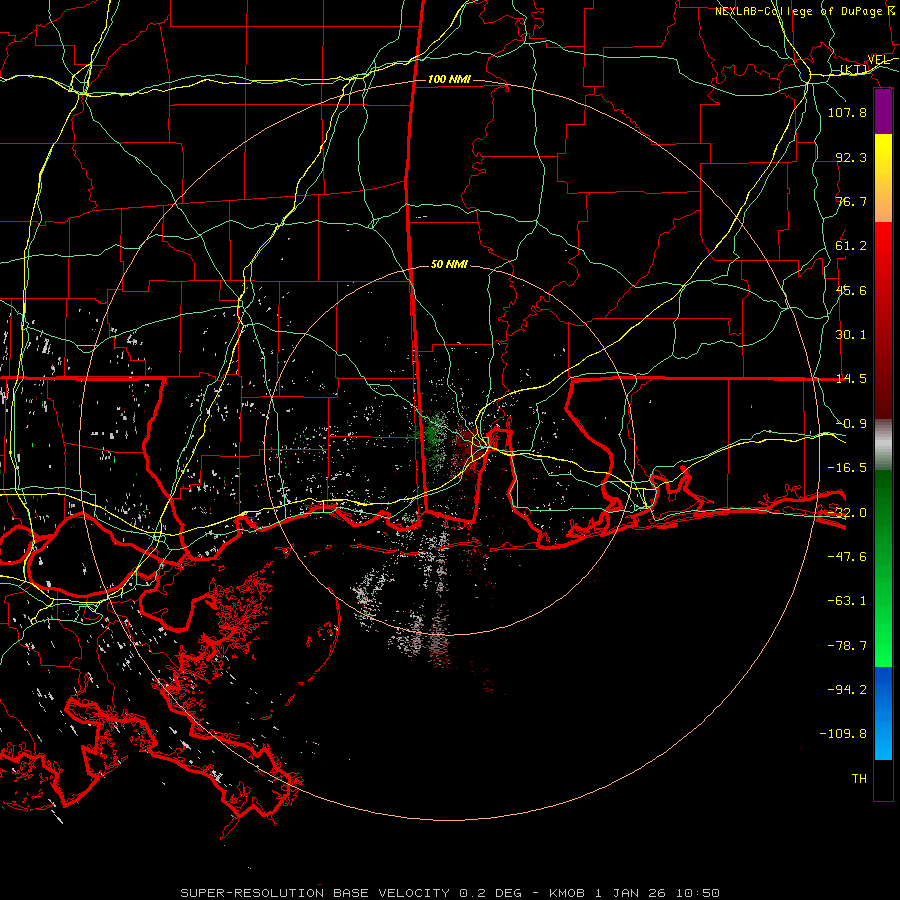Viewport: 900px width, 900px height.
Task: Click the '92.3' scale value
Action: 851,157
